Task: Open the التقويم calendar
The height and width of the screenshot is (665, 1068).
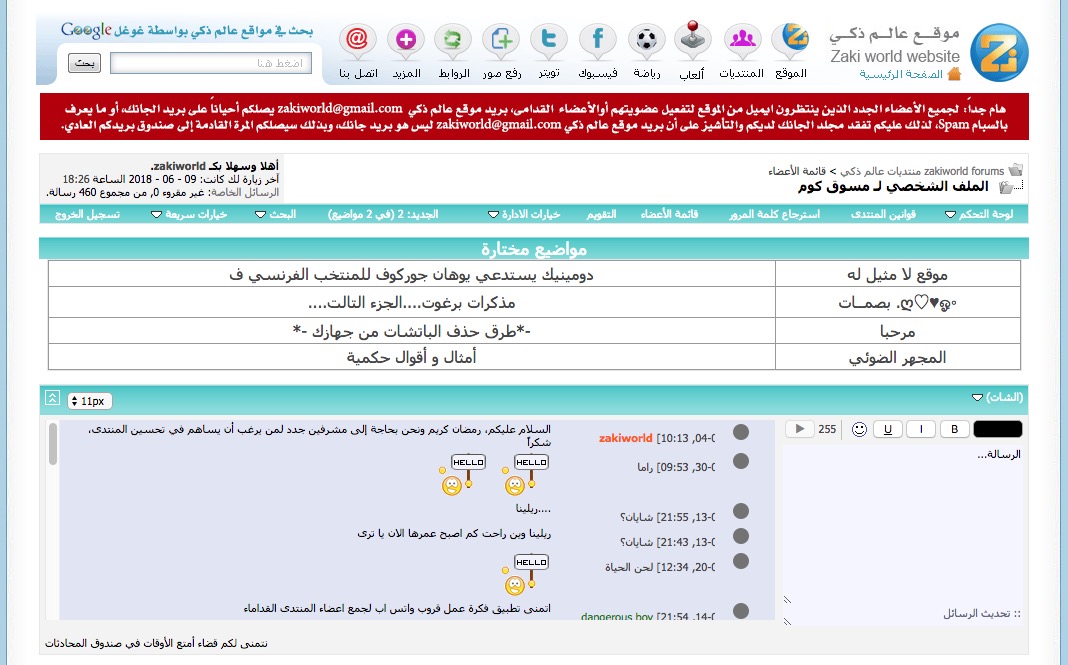Action: point(601,214)
